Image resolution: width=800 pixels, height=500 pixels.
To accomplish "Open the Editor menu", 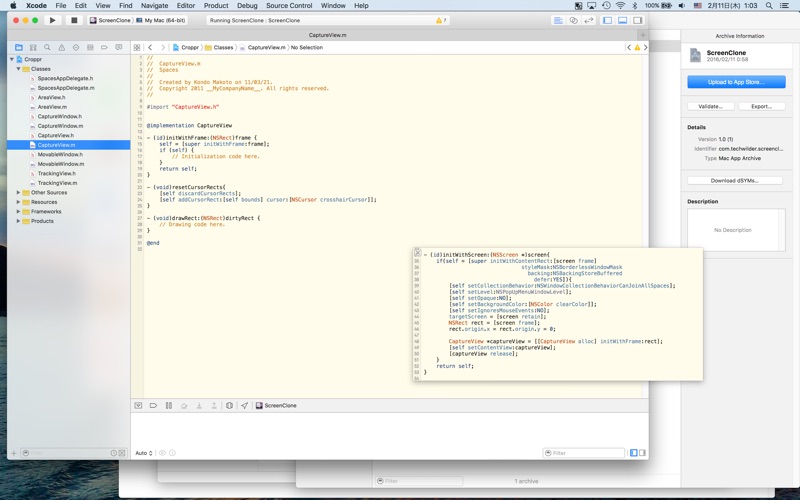I will [186, 6].
